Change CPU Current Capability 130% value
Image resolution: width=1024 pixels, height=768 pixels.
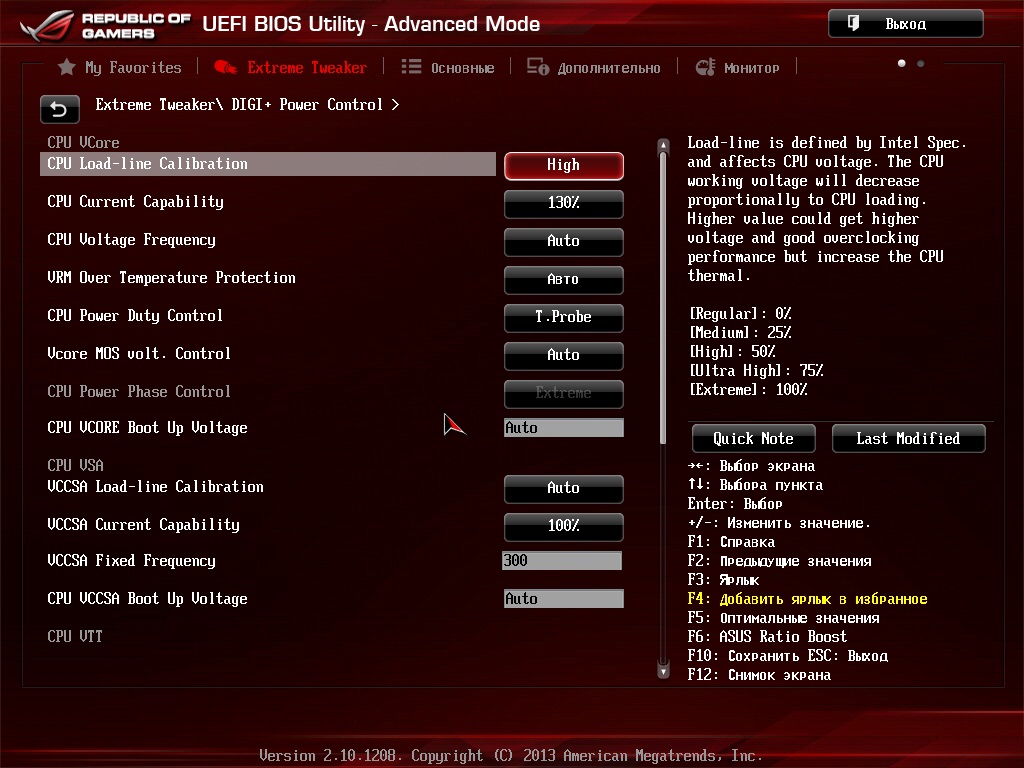[x=564, y=203]
